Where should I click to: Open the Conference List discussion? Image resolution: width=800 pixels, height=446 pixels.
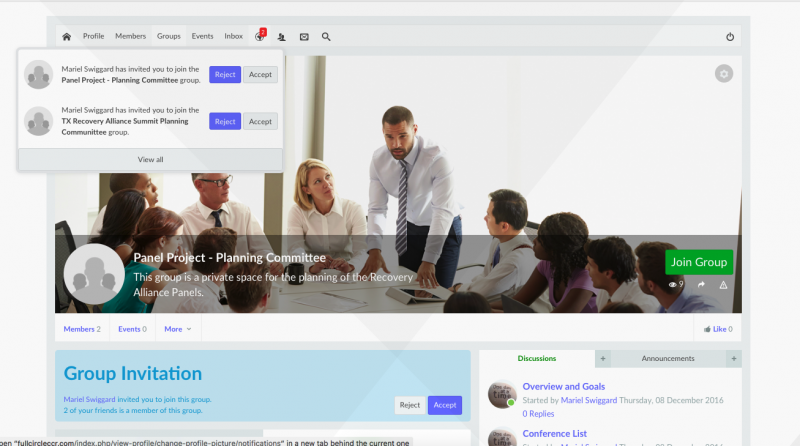pos(555,433)
